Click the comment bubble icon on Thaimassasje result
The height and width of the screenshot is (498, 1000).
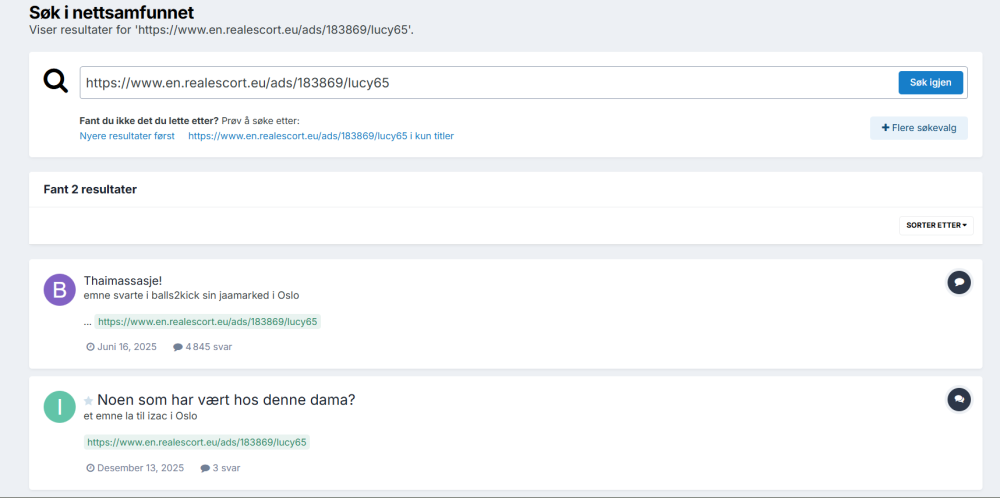pos(958,283)
